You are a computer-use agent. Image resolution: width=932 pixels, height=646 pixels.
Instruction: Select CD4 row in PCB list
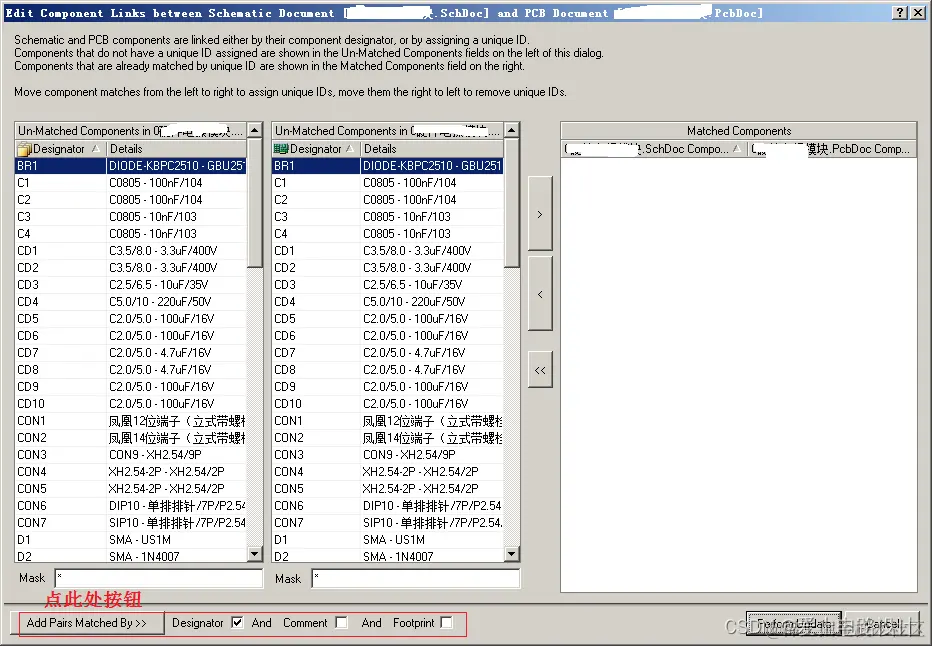tap(388, 302)
